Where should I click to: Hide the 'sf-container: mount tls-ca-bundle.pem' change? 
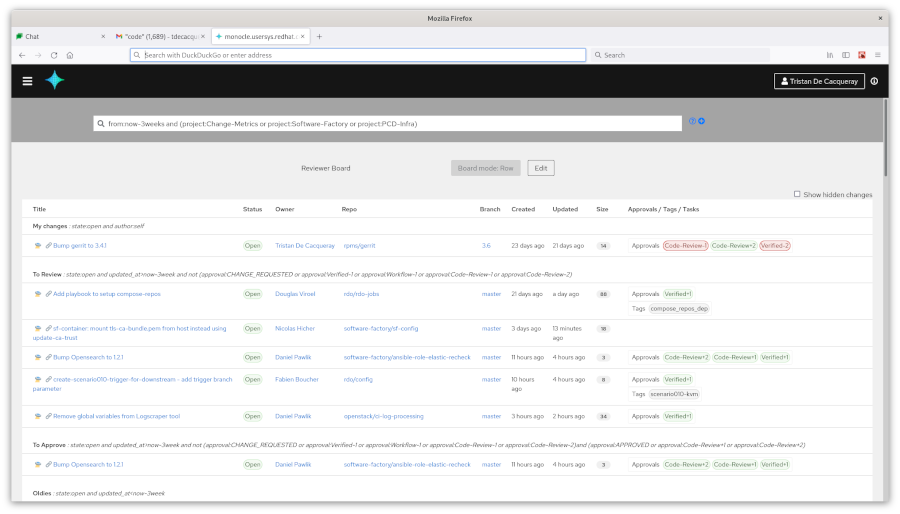(37, 329)
